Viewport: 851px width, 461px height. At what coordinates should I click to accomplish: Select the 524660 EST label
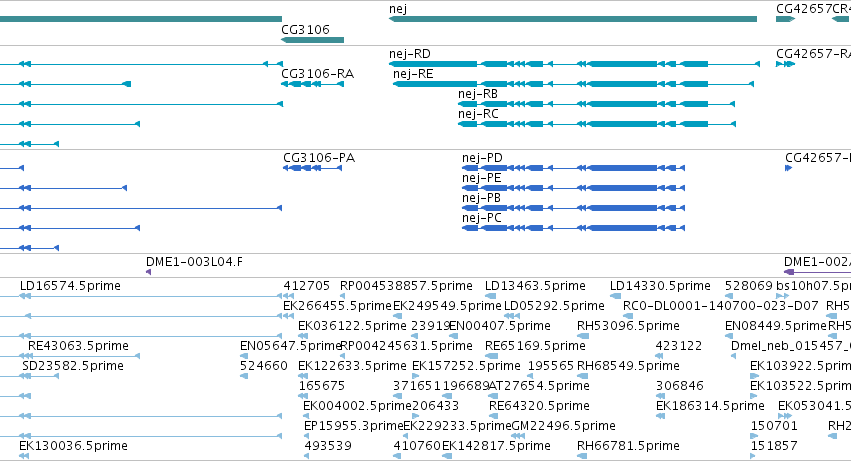click(264, 366)
